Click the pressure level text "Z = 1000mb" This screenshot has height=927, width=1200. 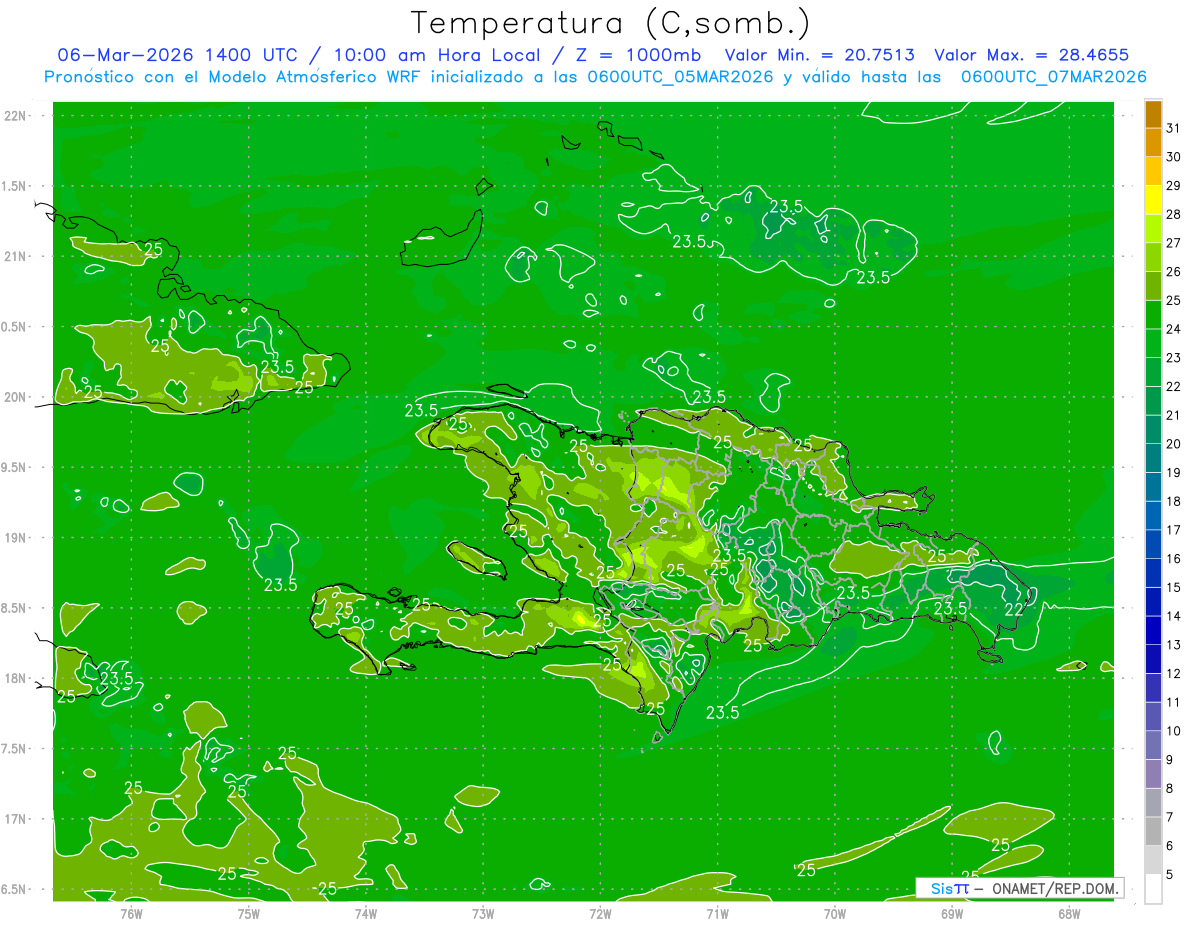tap(634, 55)
